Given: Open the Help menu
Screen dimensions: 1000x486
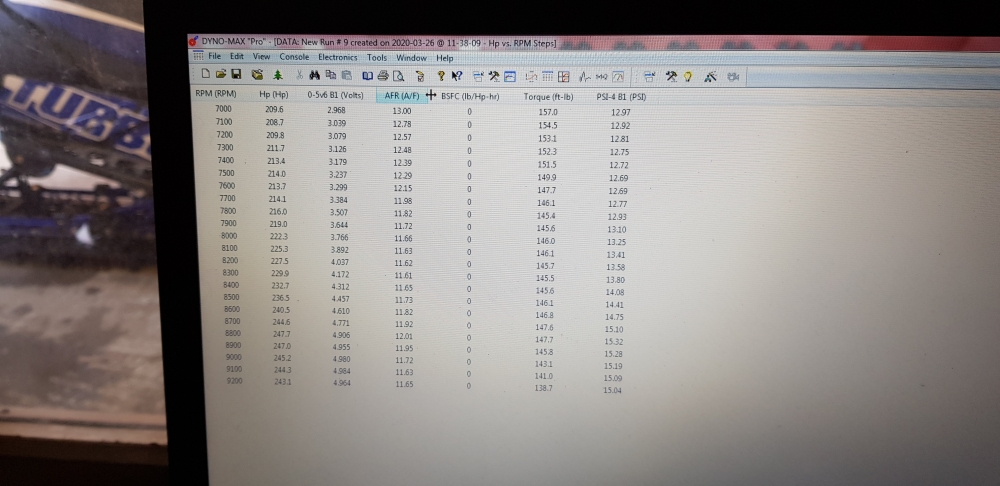Looking at the screenshot, I should (445, 58).
